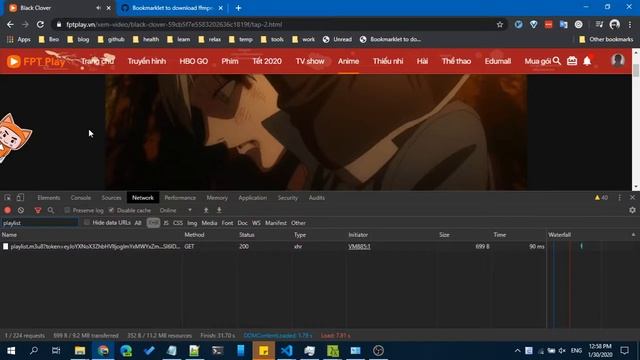Screen dimensions: 640x360
Task: Open VM885:1 initiator link
Action: 360,247
